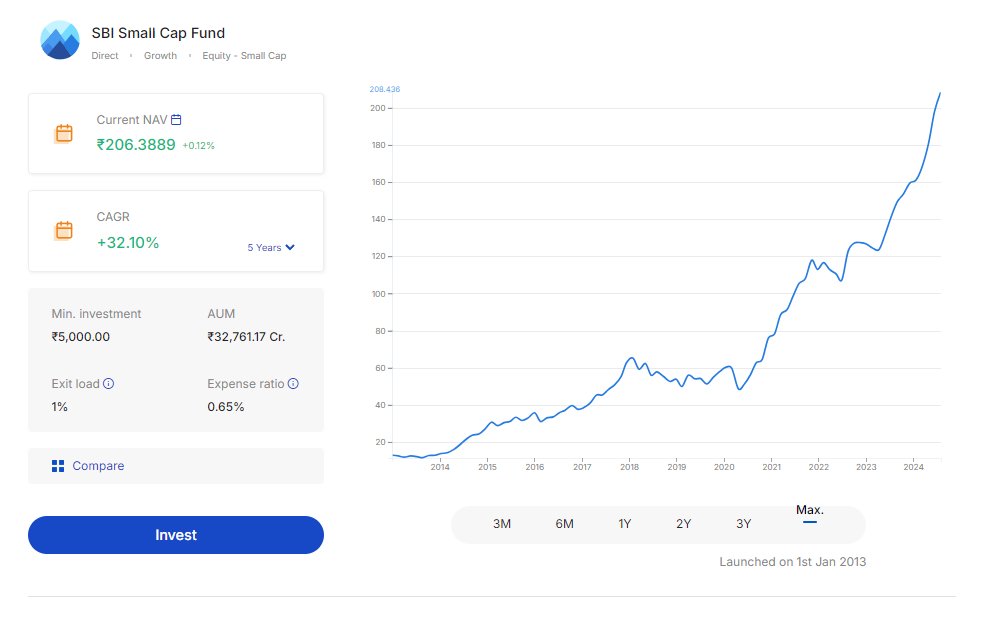987x621 pixels.
Task: Open the Compare funds link
Action: click(x=98, y=466)
